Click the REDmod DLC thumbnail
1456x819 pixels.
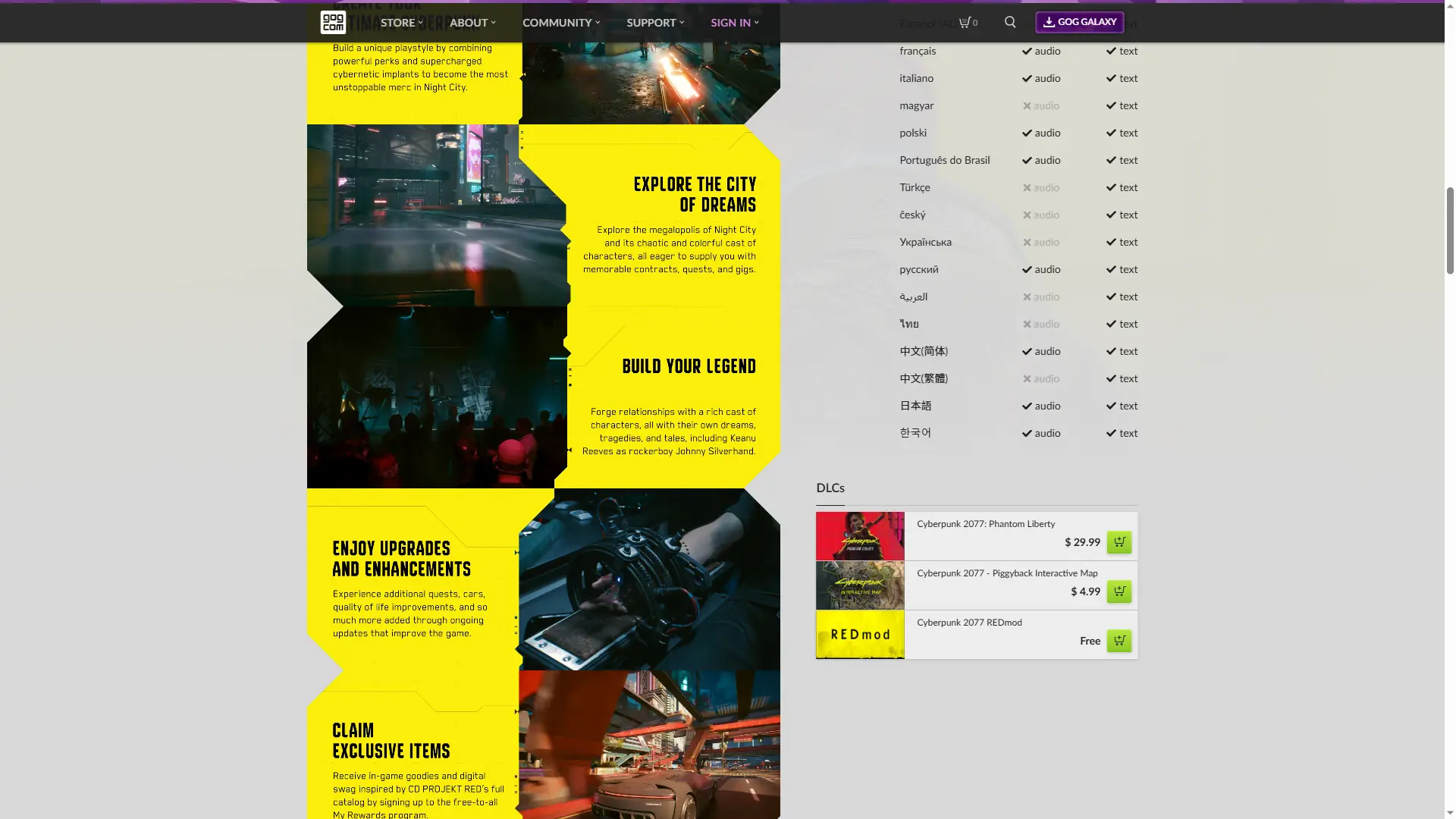point(860,635)
